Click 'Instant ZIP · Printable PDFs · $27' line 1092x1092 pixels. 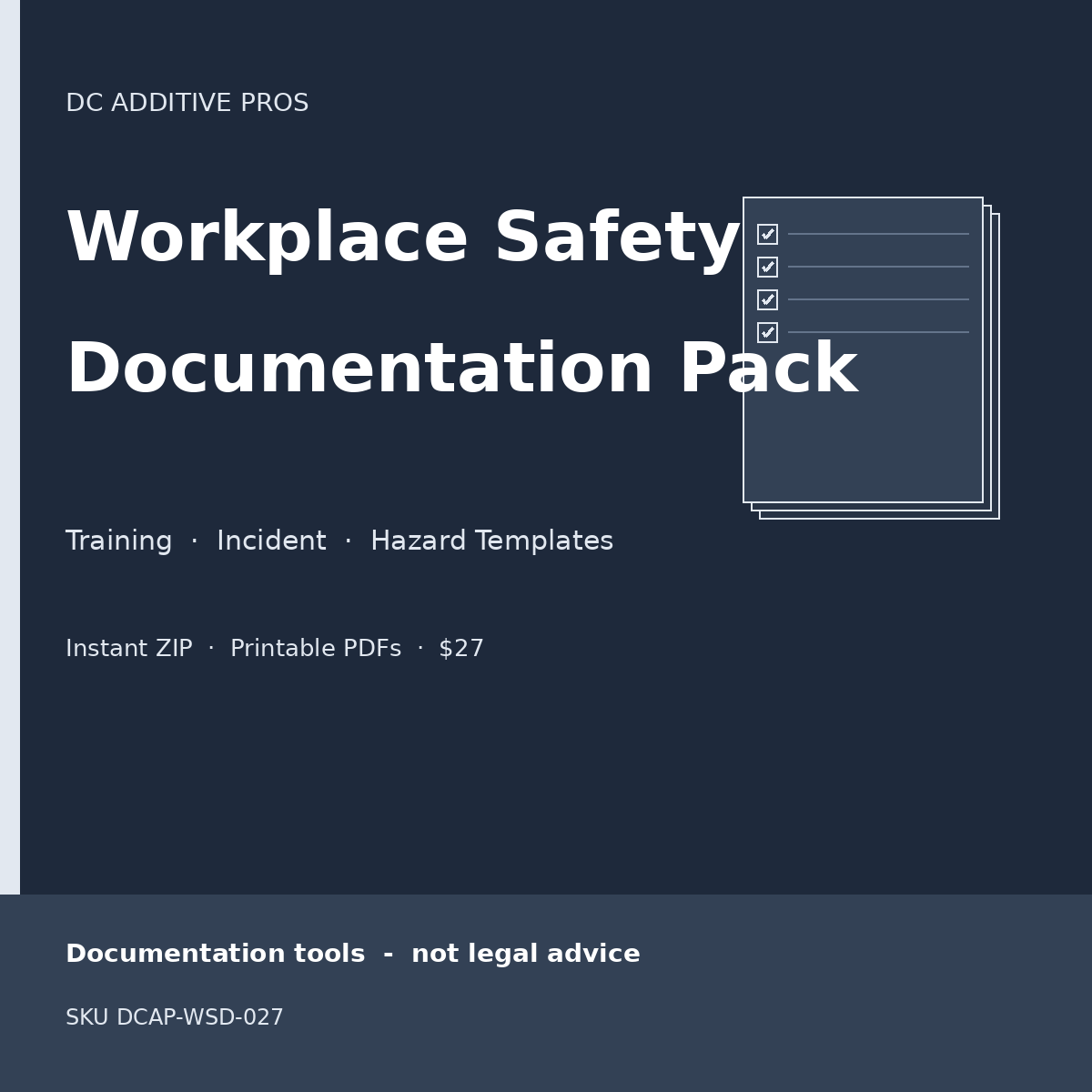pos(275,649)
